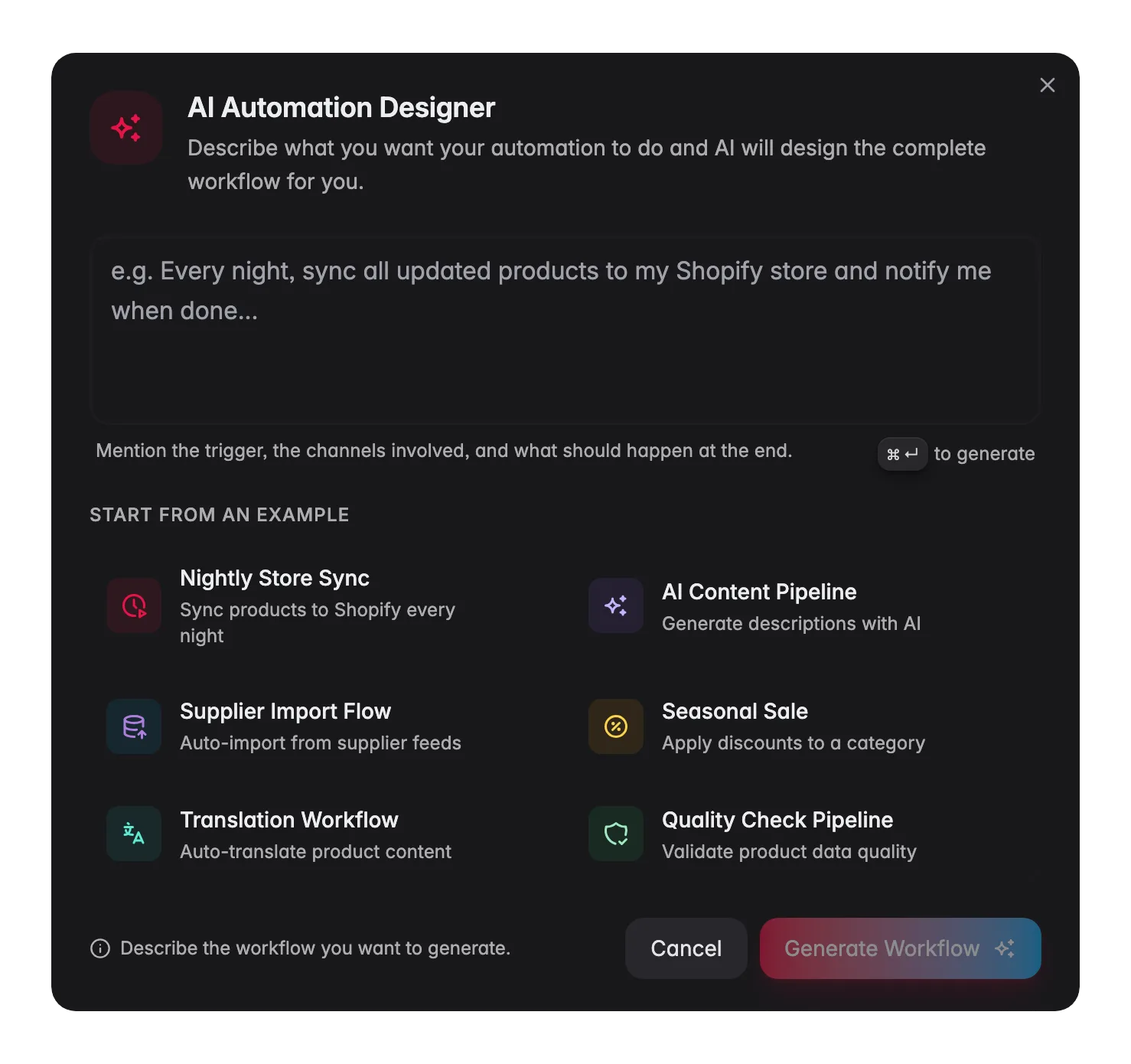Close the AI Automation Designer dialog
The width and height of the screenshot is (1131, 1064).
[1048, 85]
